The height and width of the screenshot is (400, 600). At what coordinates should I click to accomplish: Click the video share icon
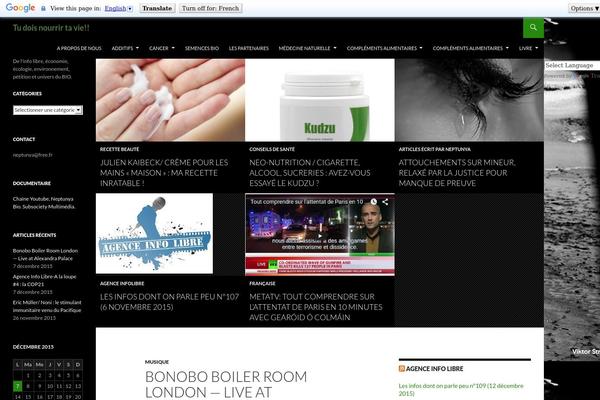click(385, 202)
